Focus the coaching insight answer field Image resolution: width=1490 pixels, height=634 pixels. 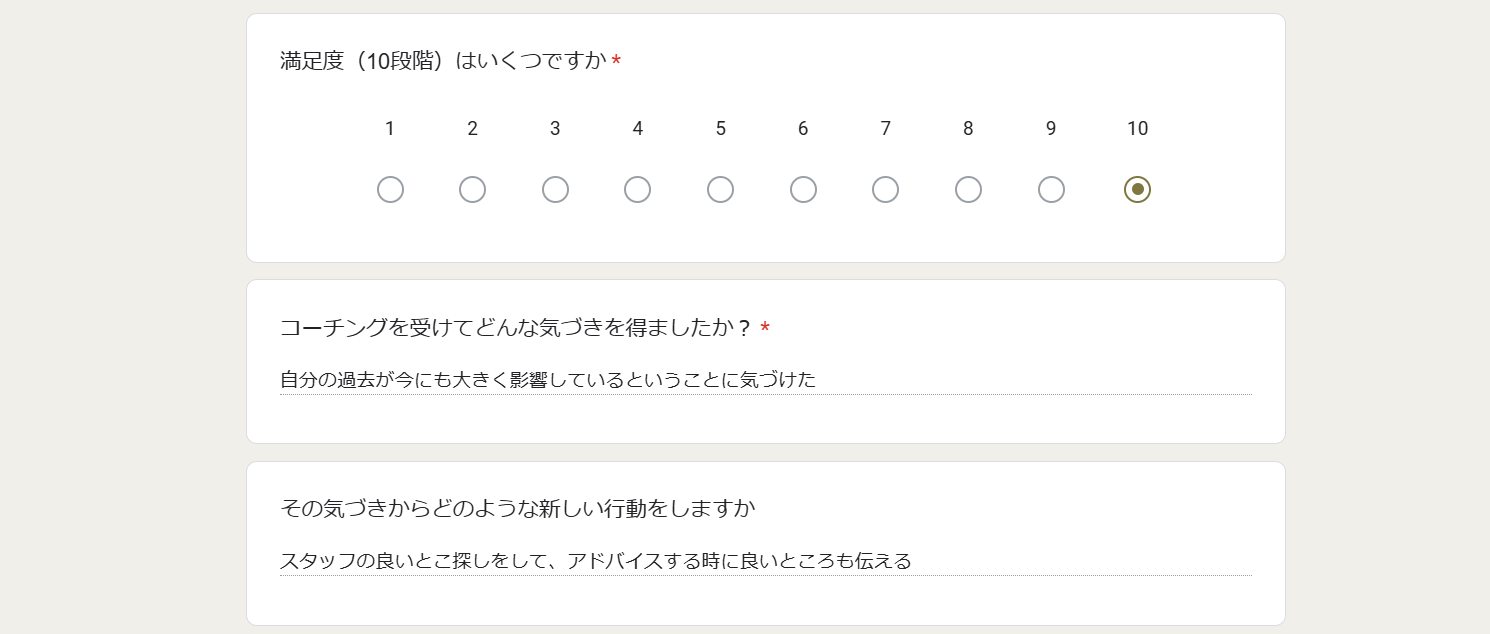point(766,380)
